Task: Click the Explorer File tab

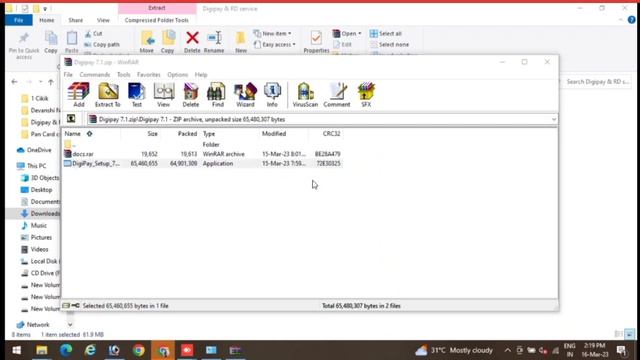Action: point(19,20)
